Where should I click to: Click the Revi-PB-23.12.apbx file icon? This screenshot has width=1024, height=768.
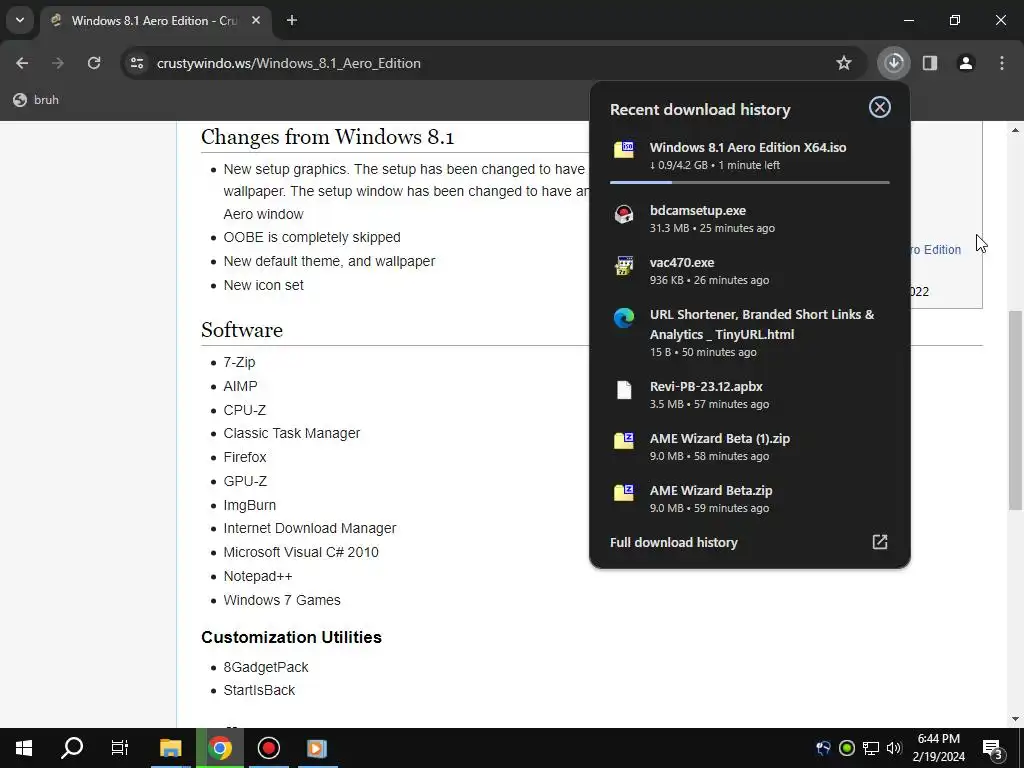[x=624, y=390]
